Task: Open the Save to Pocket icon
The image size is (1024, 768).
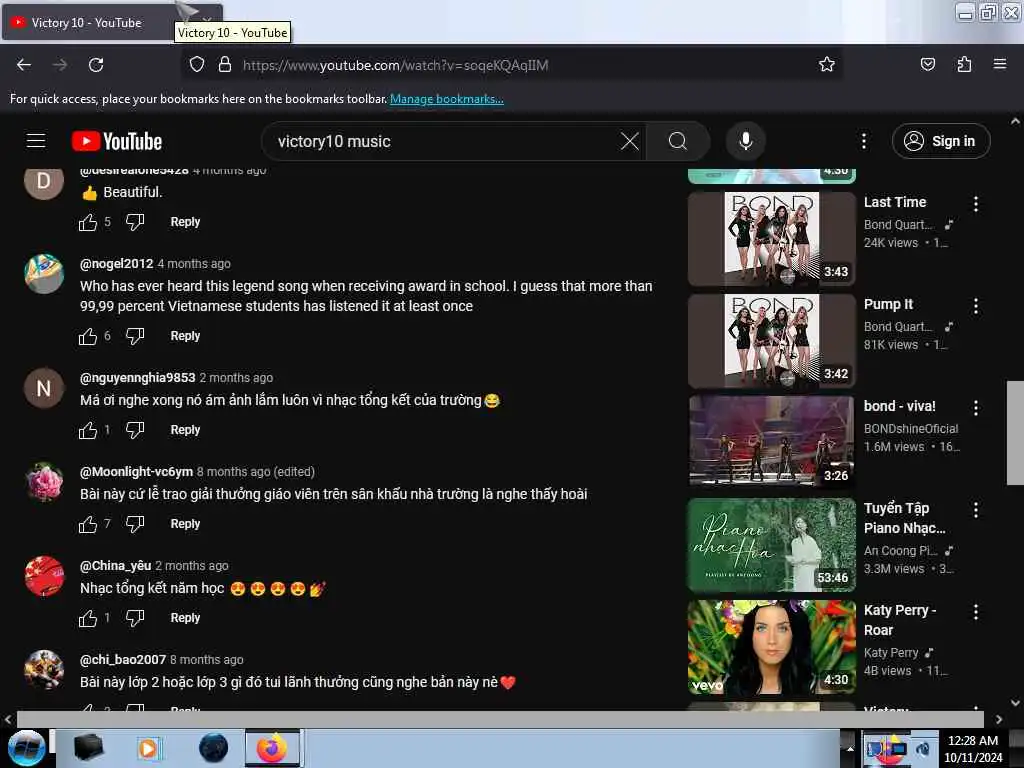Action: point(927,64)
